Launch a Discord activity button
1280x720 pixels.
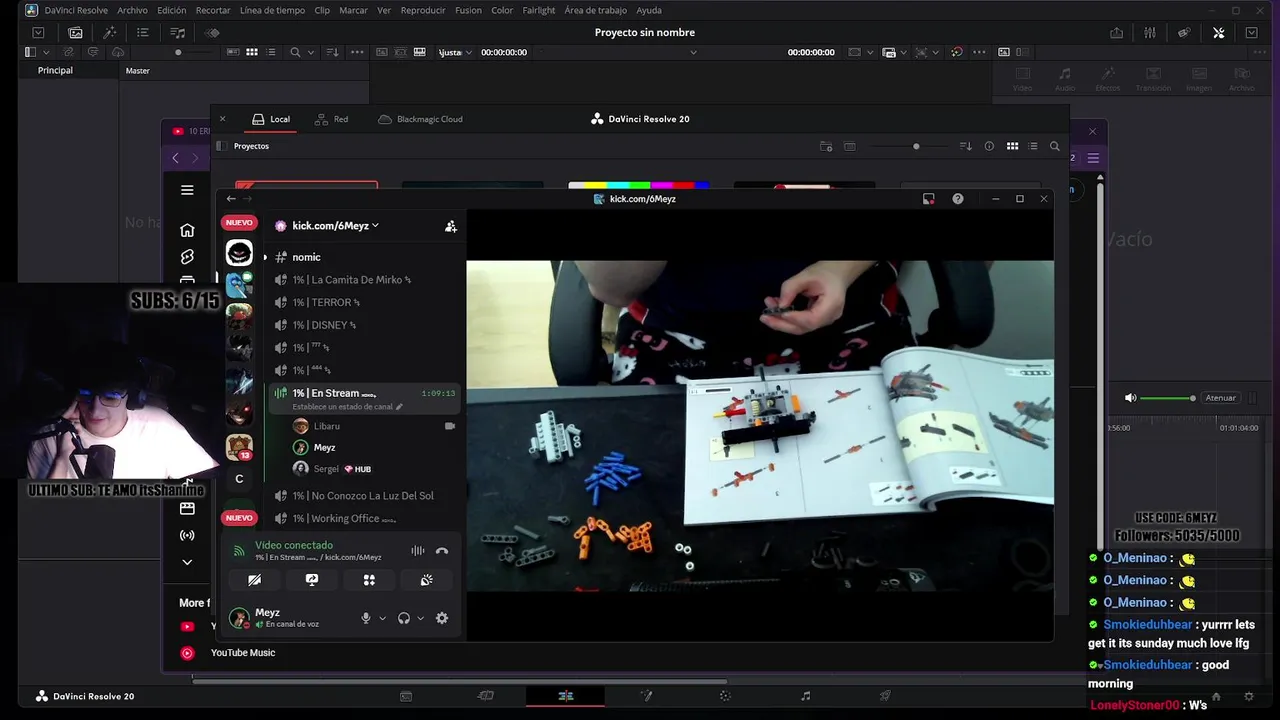click(x=369, y=580)
